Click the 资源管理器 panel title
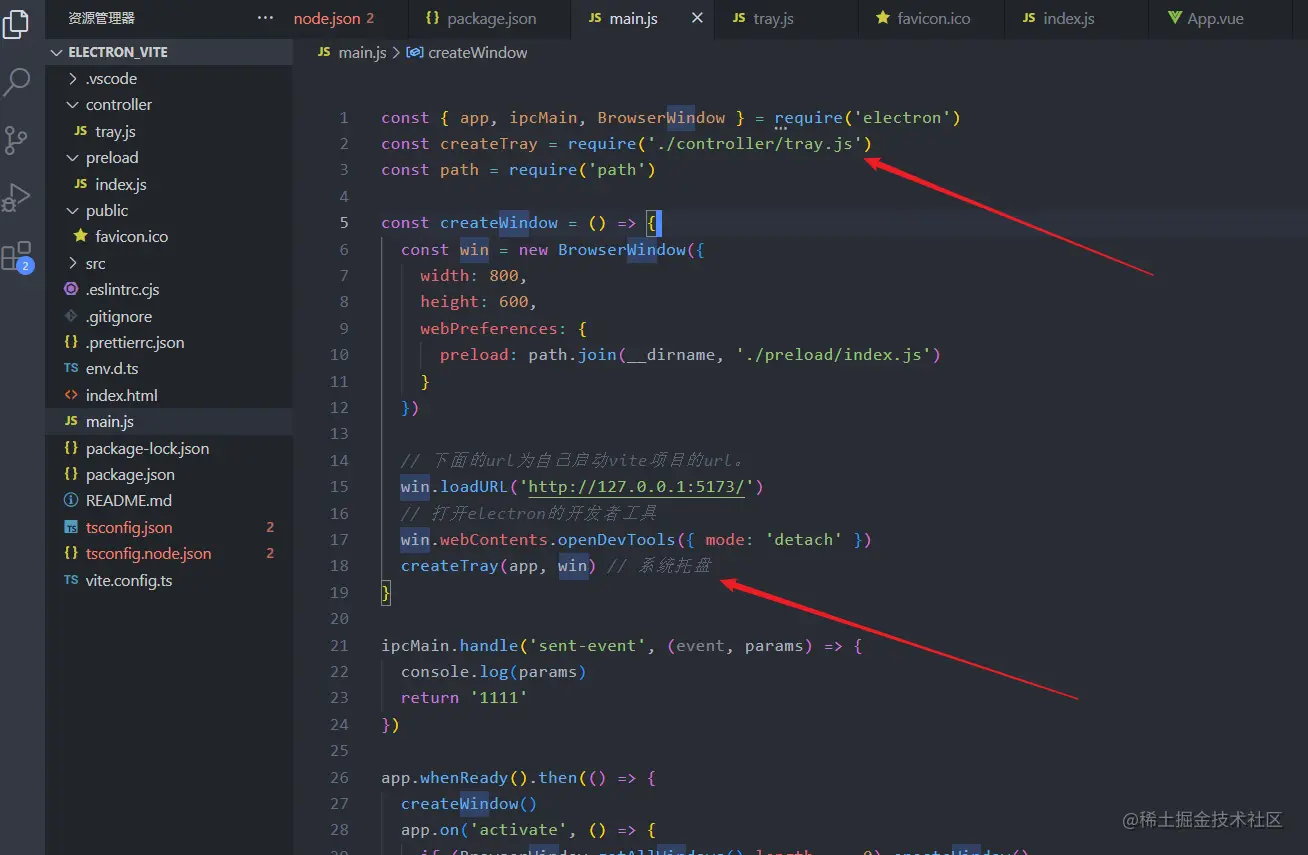The width and height of the screenshot is (1308, 855). pyautogui.click(x=101, y=18)
